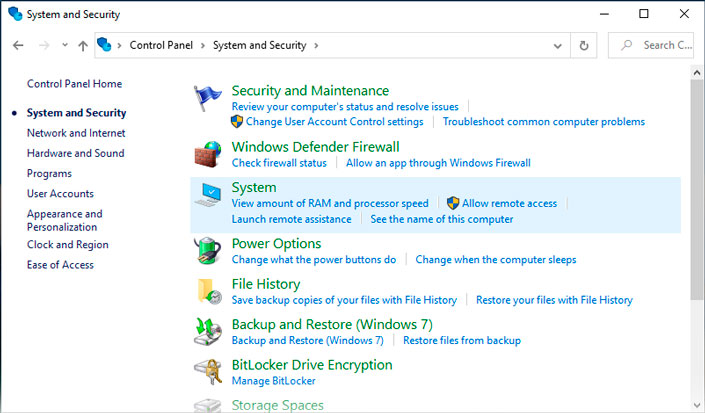Select System and Security in sidebar

click(76, 113)
